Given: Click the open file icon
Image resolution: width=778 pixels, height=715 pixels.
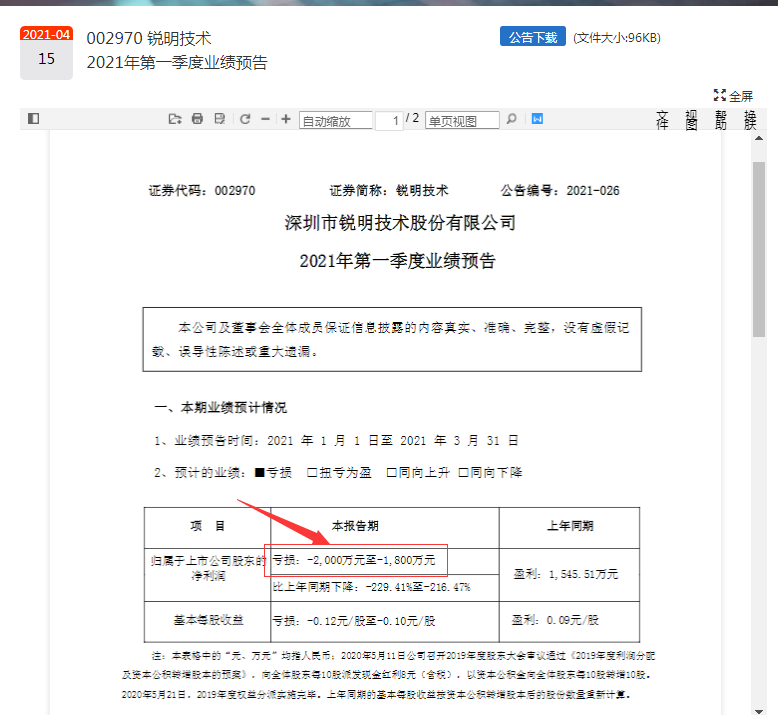Looking at the screenshot, I should click(x=175, y=119).
